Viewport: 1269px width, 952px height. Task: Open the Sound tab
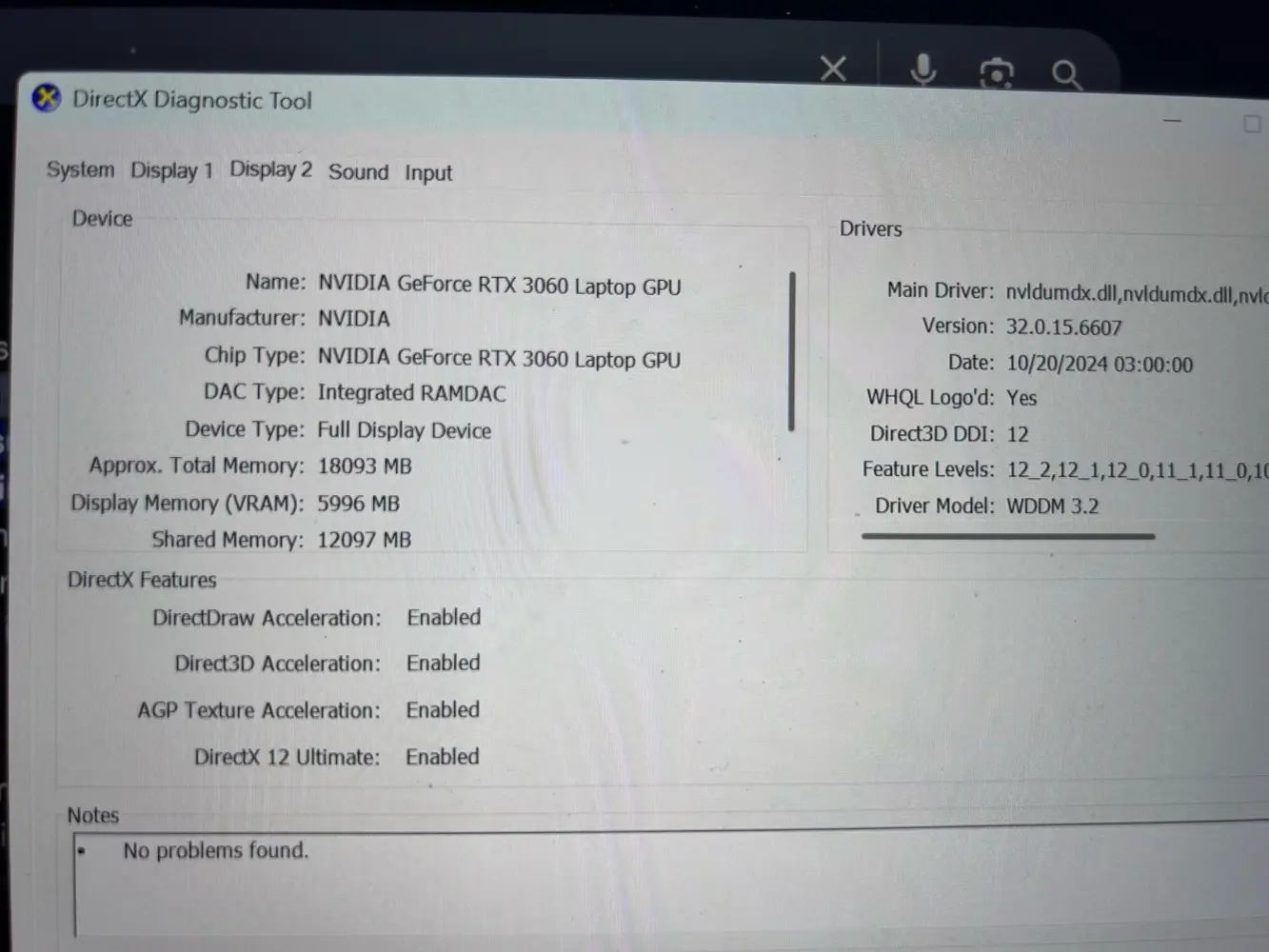click(x=358, y=172)
